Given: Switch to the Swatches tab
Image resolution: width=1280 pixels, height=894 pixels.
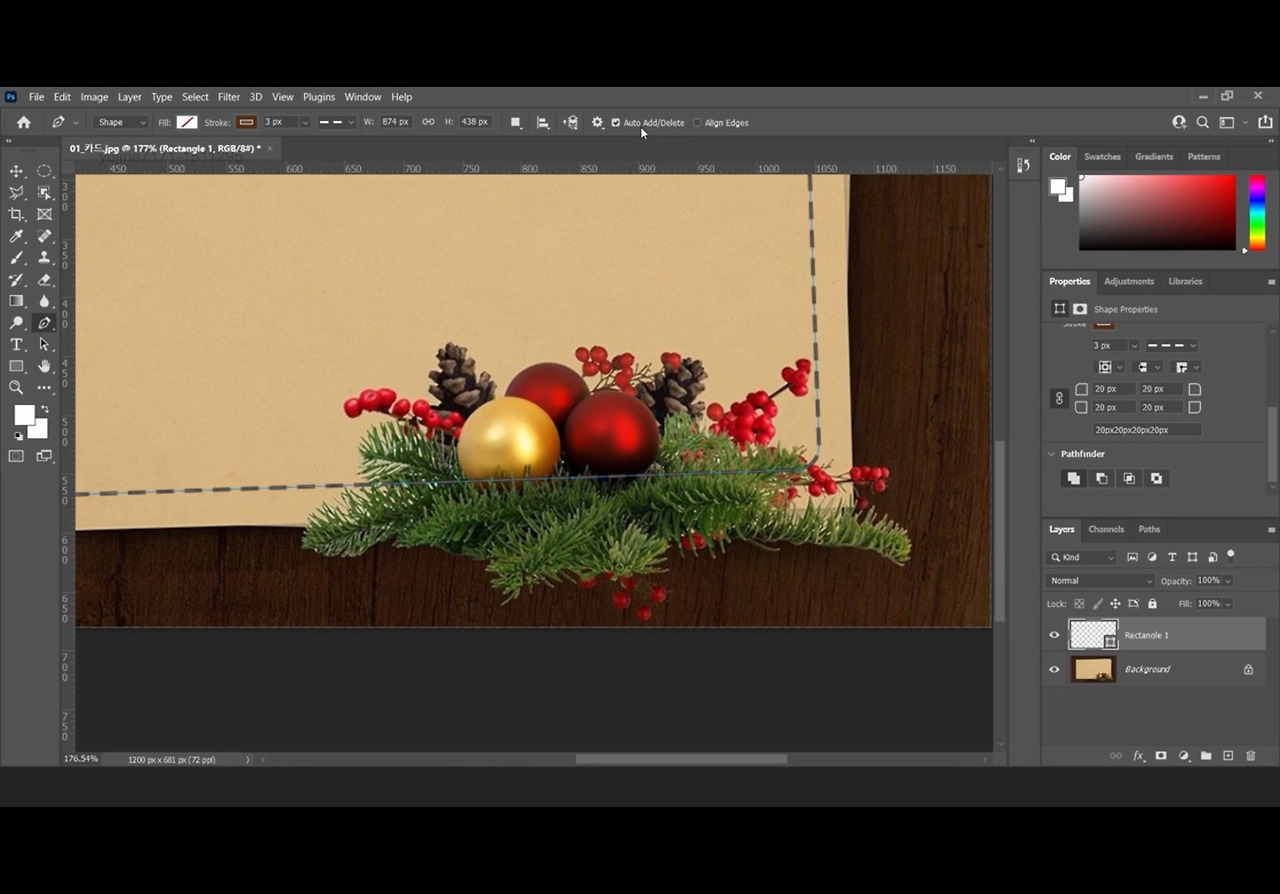Looking at the screenshot, I should coord(1102,157).
